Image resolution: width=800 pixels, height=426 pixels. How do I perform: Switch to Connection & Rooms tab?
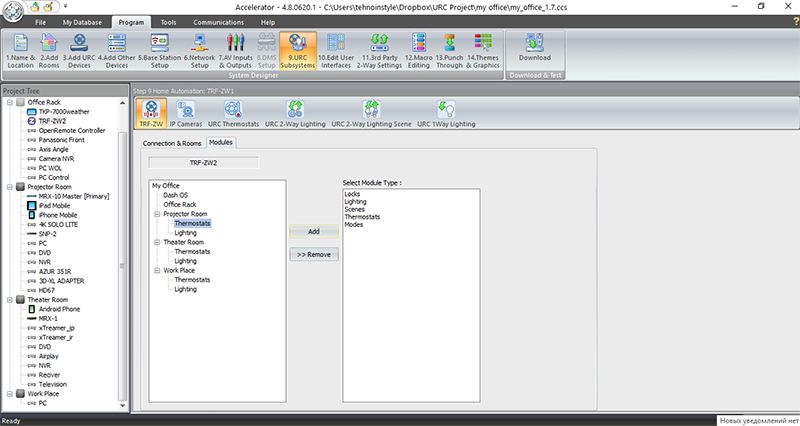(x=173, y=143)
